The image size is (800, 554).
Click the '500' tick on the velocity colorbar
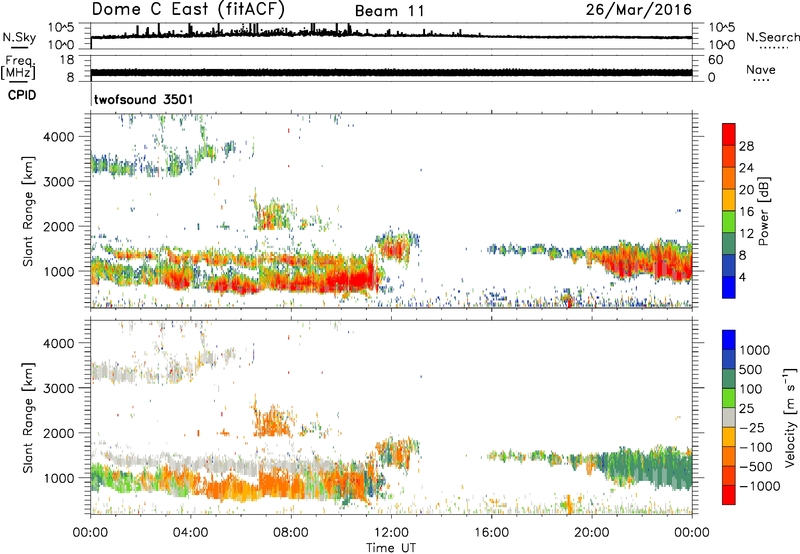(750, 370)
